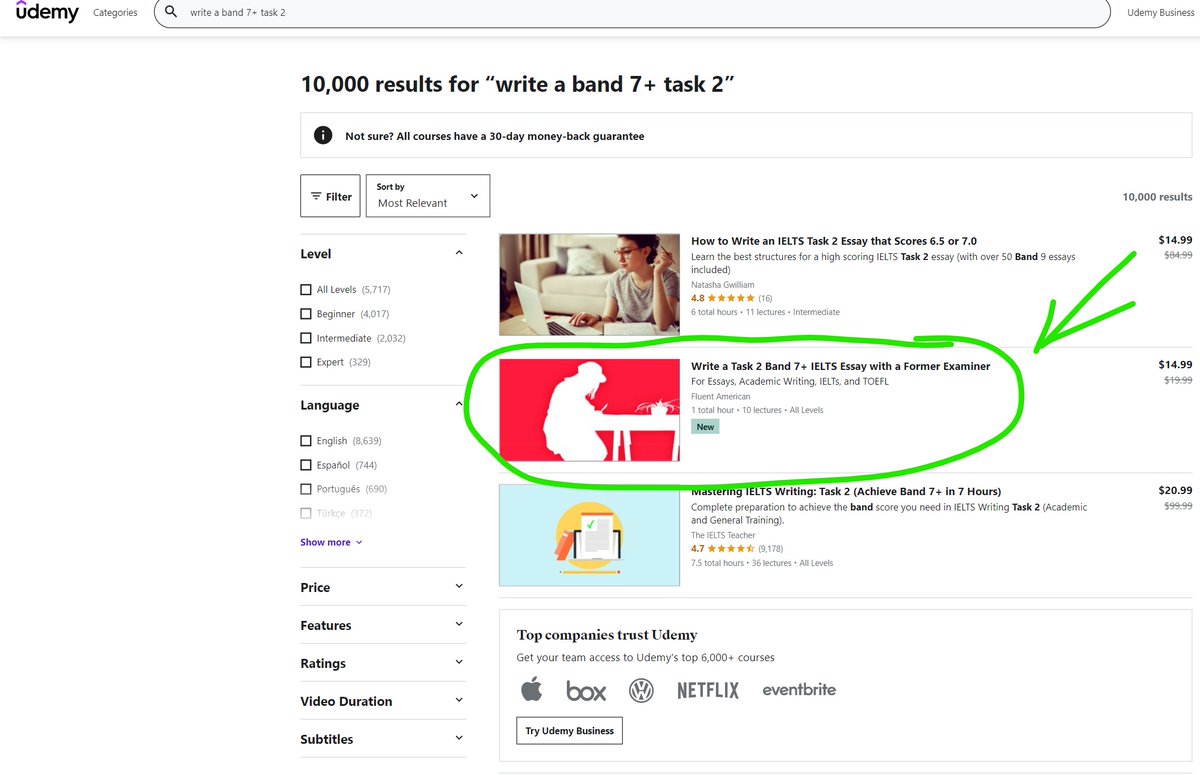The width and height of the screenshot is (1200, 775).
Task: Click the search input field
Action: [632, 13]
